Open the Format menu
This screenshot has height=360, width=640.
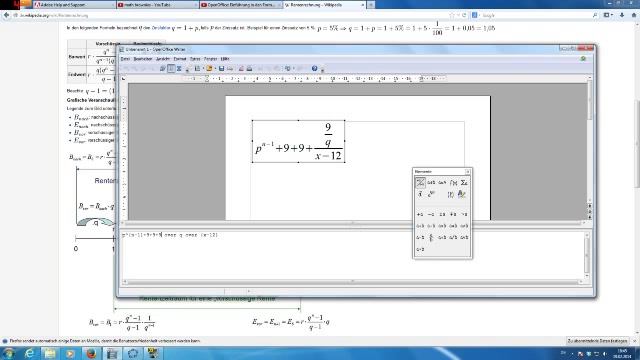pyautogui.click(x=180, y=59)
